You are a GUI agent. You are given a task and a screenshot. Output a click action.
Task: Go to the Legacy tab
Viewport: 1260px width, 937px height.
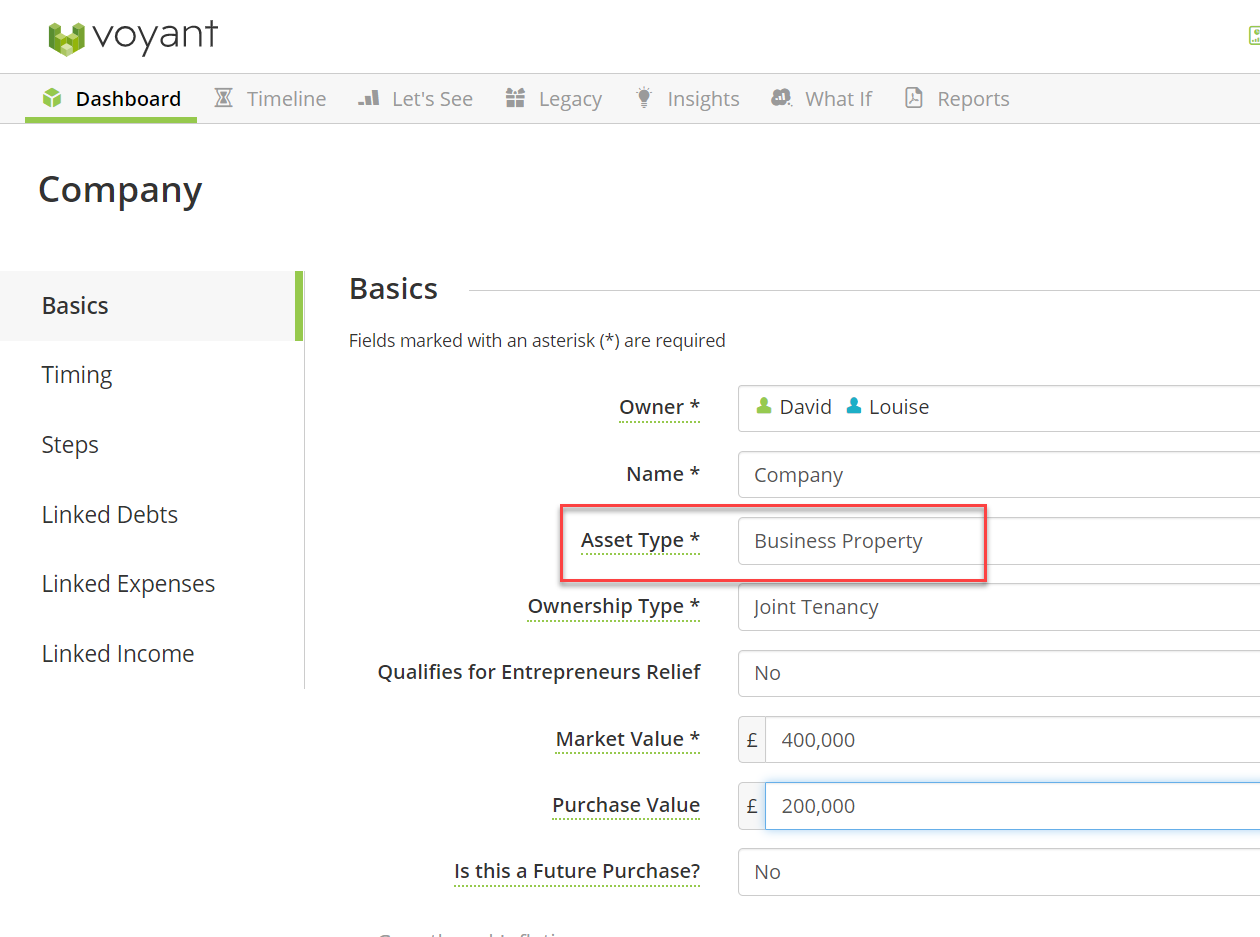[553, 98]
